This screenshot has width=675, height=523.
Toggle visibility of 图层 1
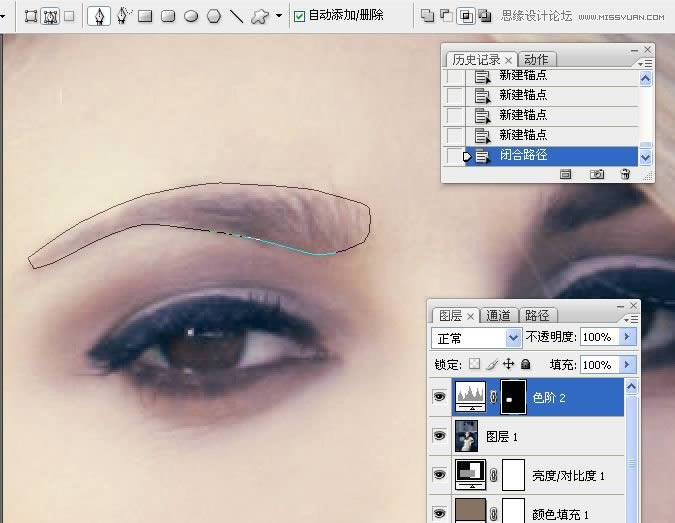pos(439,436)
